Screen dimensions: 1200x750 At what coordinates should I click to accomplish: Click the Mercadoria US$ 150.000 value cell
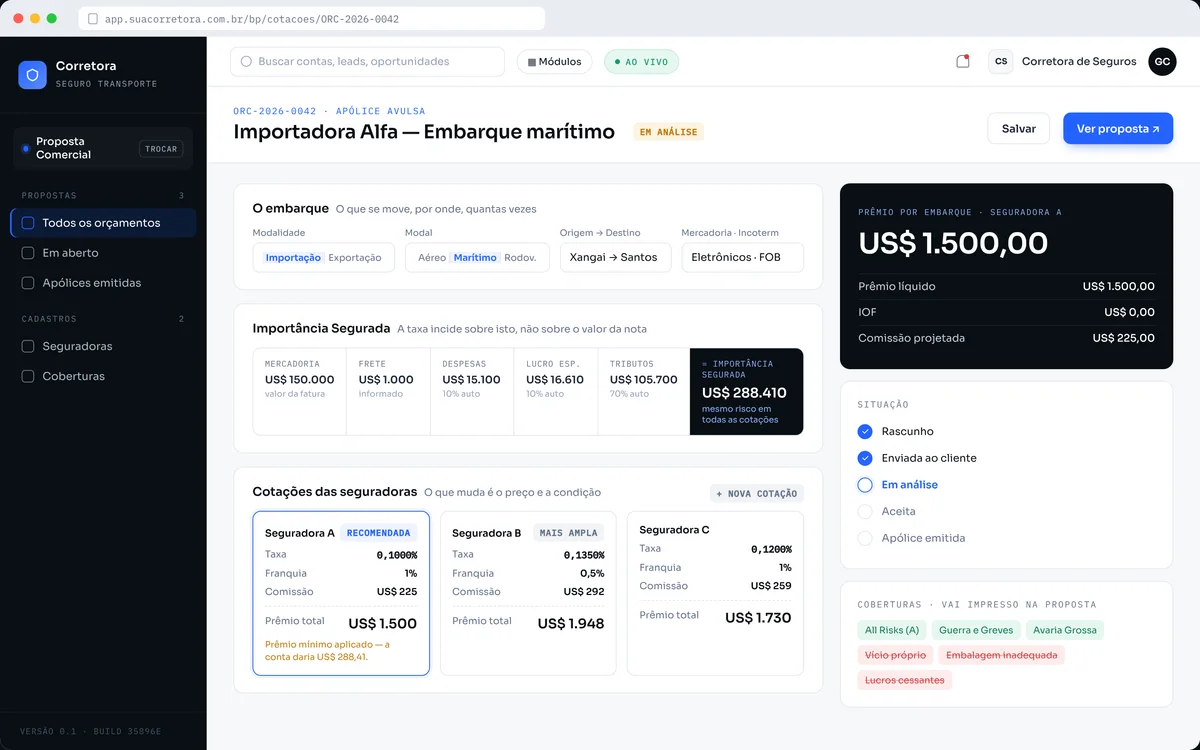[x=300, y=391]
